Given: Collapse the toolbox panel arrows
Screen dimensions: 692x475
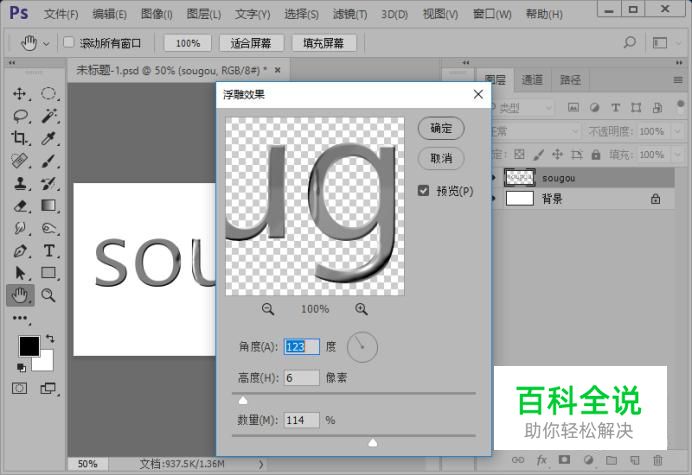Looking at the screenshot, I should 12,63.
